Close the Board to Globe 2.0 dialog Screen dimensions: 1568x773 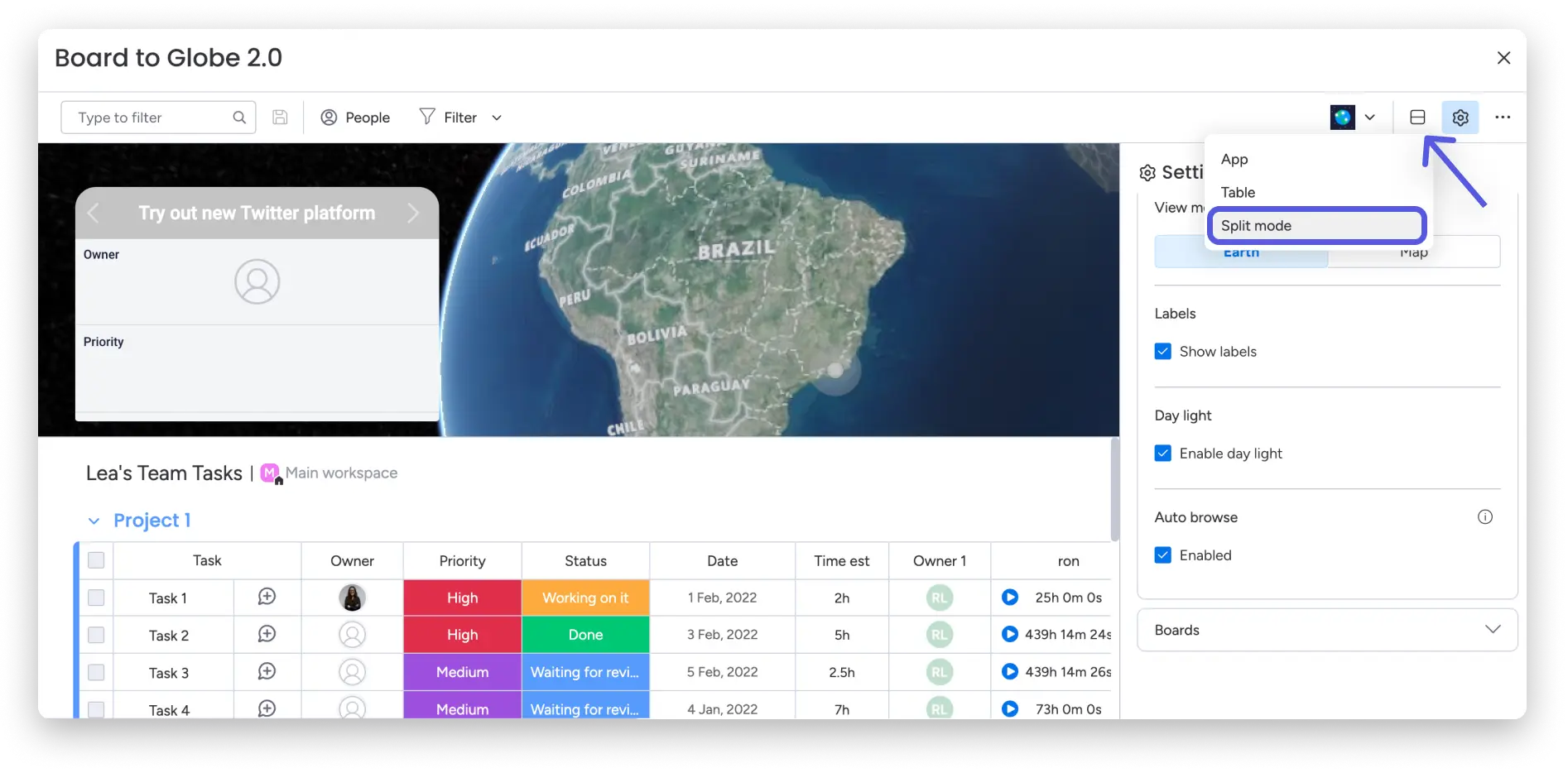1503,58
